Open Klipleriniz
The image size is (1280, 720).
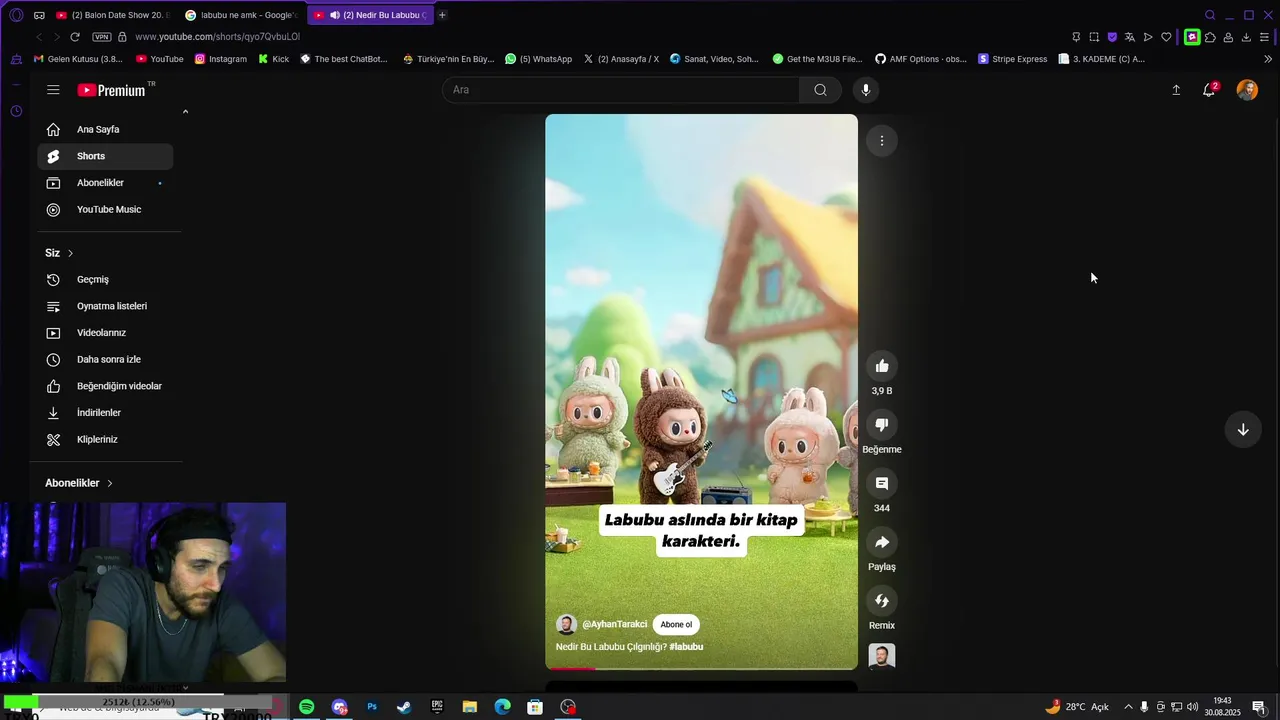[x=105, y=439]
